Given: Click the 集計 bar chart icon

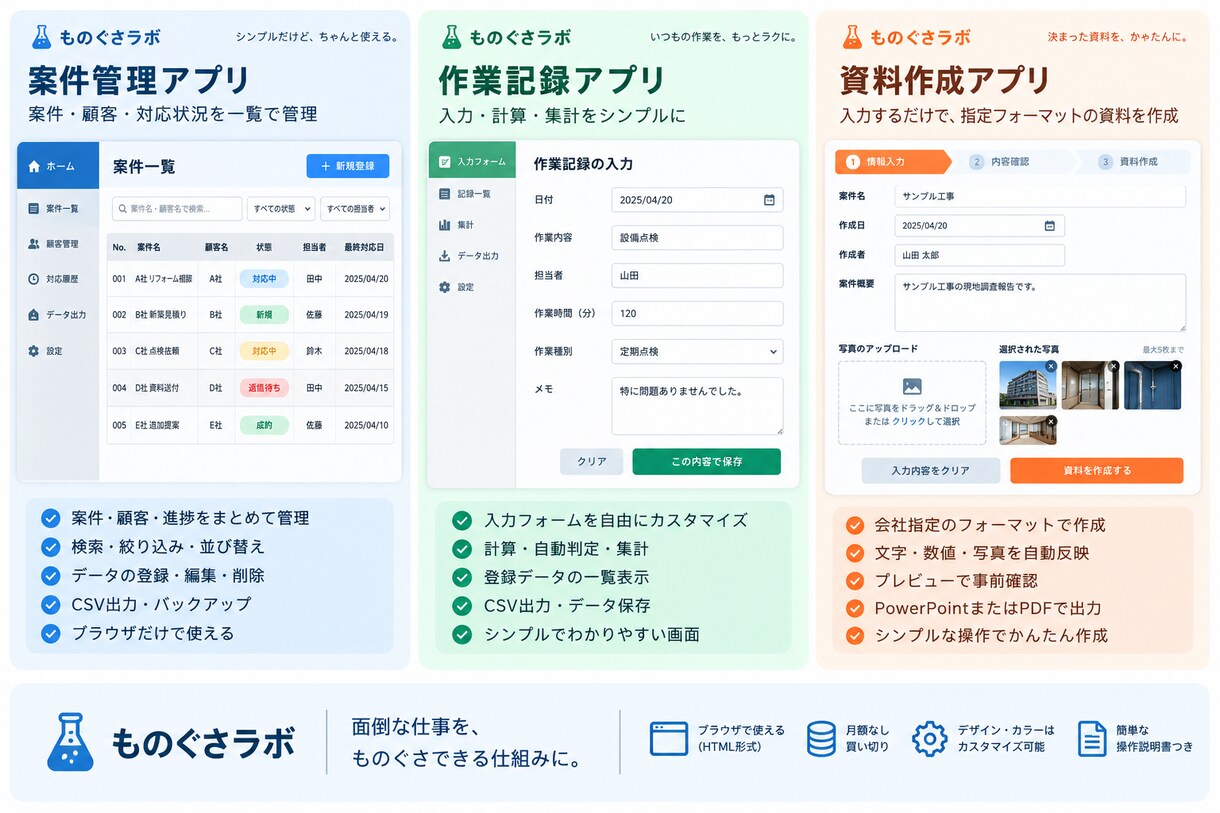Looking at the screenshot, I should tap(445, 225).
